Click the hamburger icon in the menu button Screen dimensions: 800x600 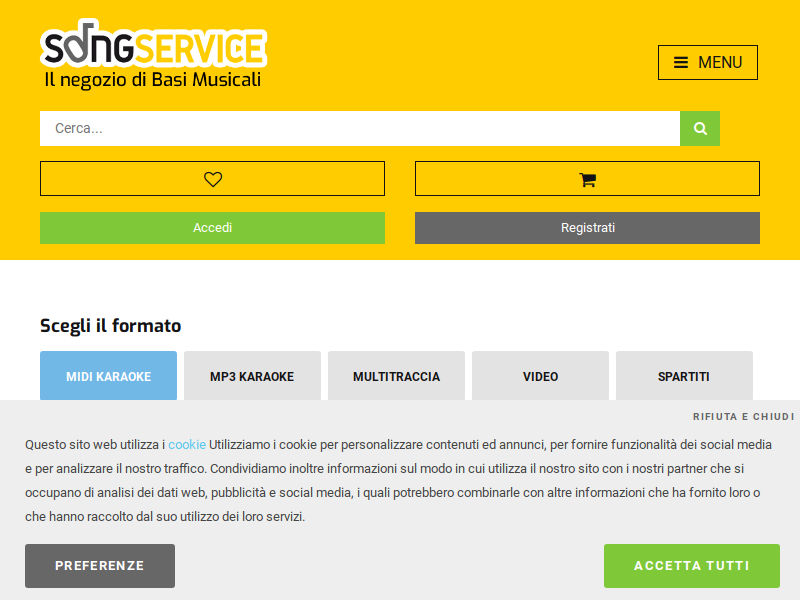click(681, 62)
